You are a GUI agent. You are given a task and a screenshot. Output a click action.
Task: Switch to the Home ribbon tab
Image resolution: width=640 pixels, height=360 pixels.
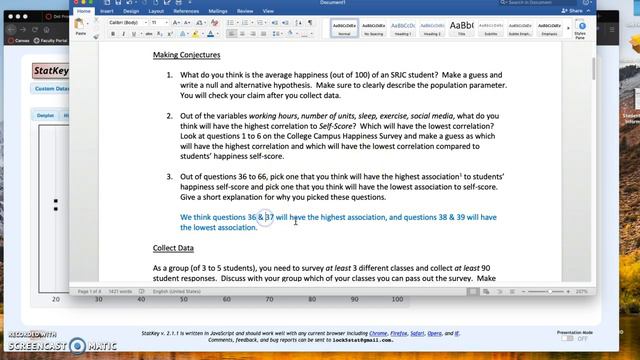[84, 11]
